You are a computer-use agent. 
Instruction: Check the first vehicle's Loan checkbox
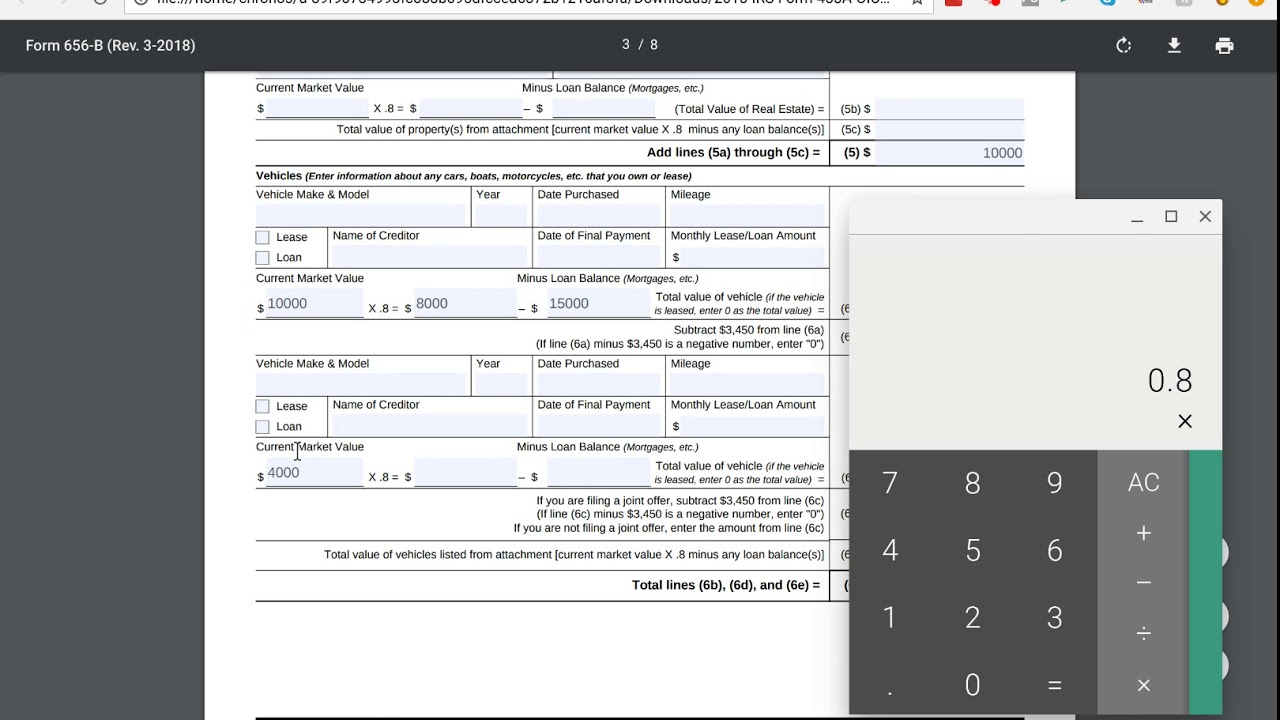point(262,257)
